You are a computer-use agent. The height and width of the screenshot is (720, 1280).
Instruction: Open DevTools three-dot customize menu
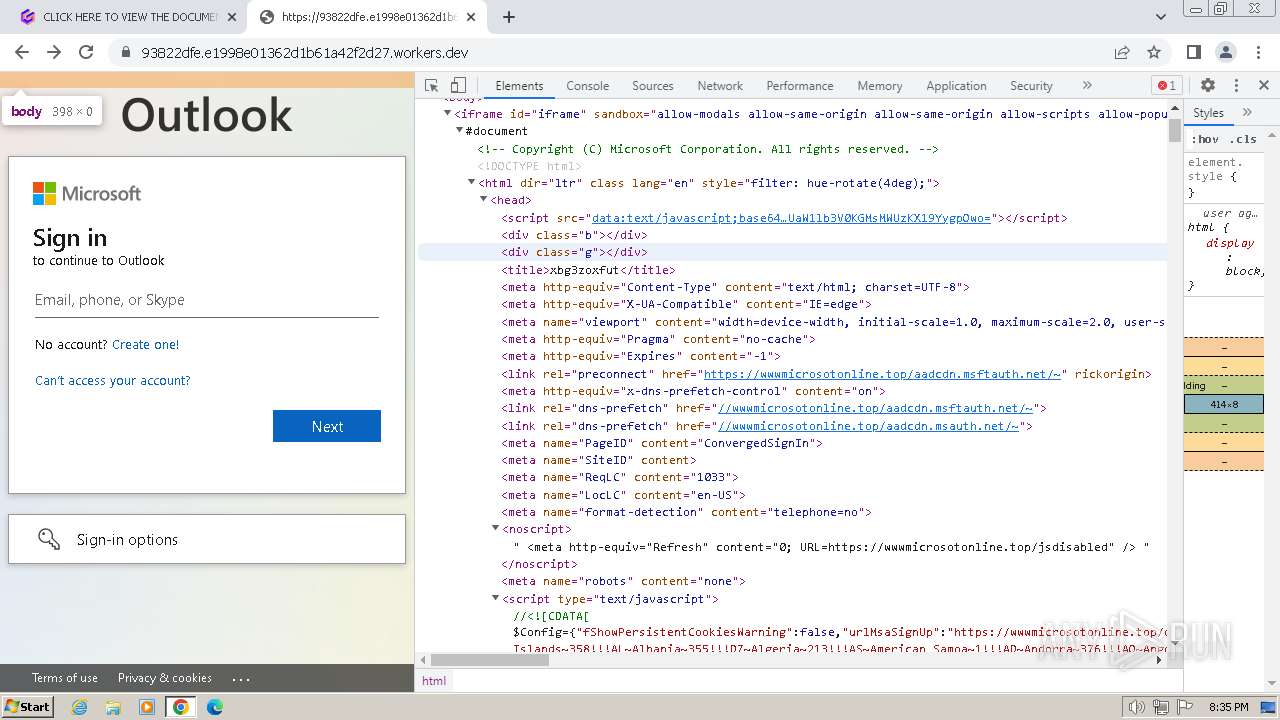point(1236,86)
